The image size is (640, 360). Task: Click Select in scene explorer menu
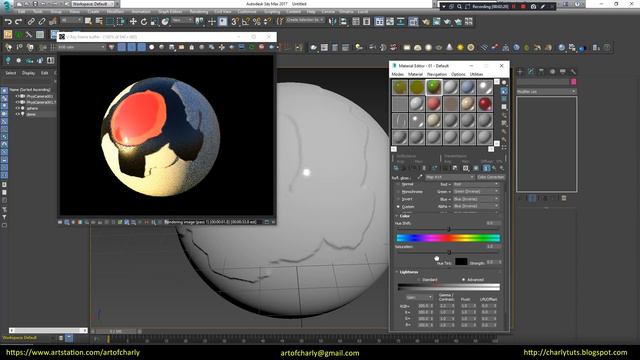(x=11, y=73)
